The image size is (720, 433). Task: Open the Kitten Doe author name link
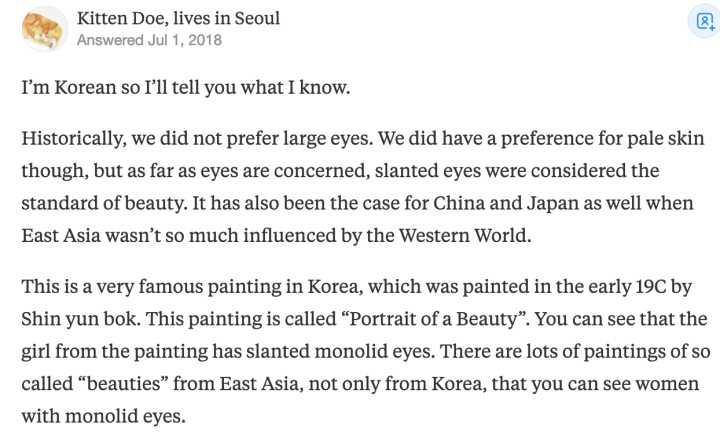[x=120, y=18]
